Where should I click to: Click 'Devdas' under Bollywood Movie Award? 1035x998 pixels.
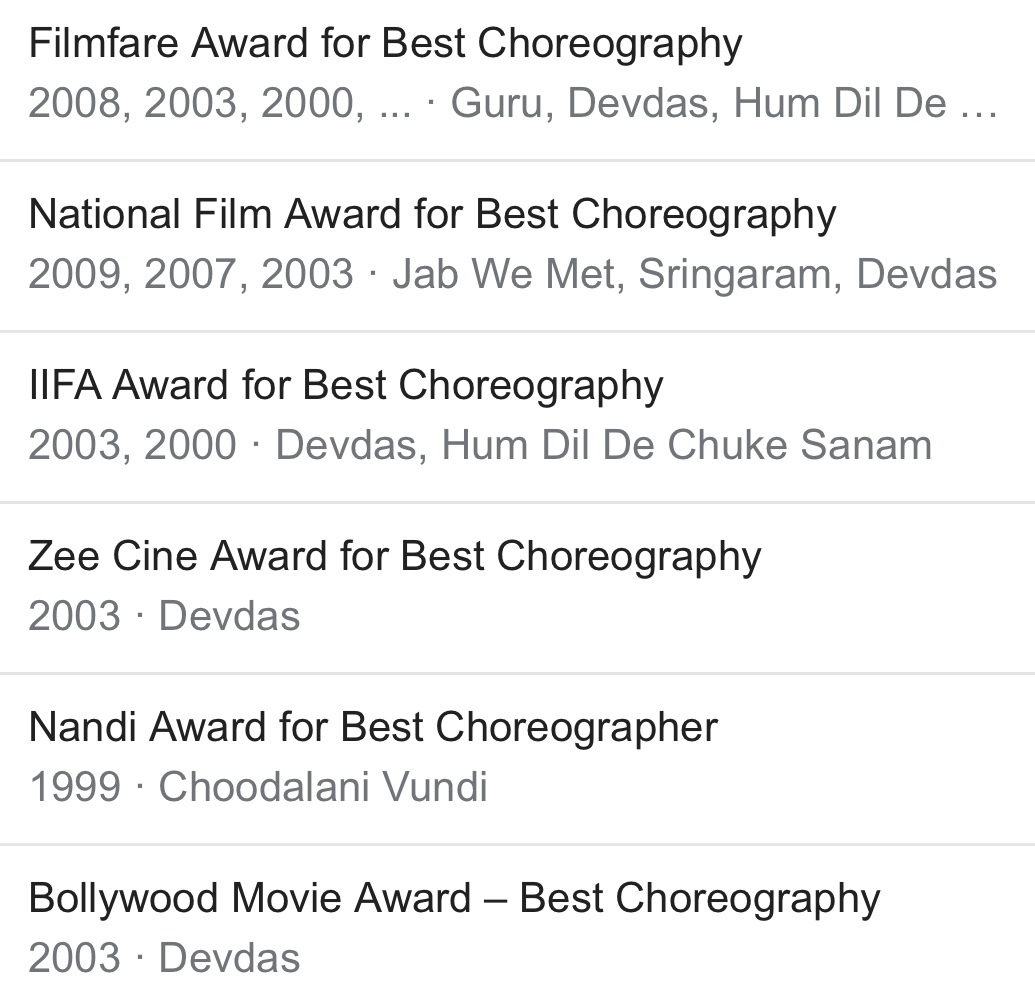click(229, 958)
